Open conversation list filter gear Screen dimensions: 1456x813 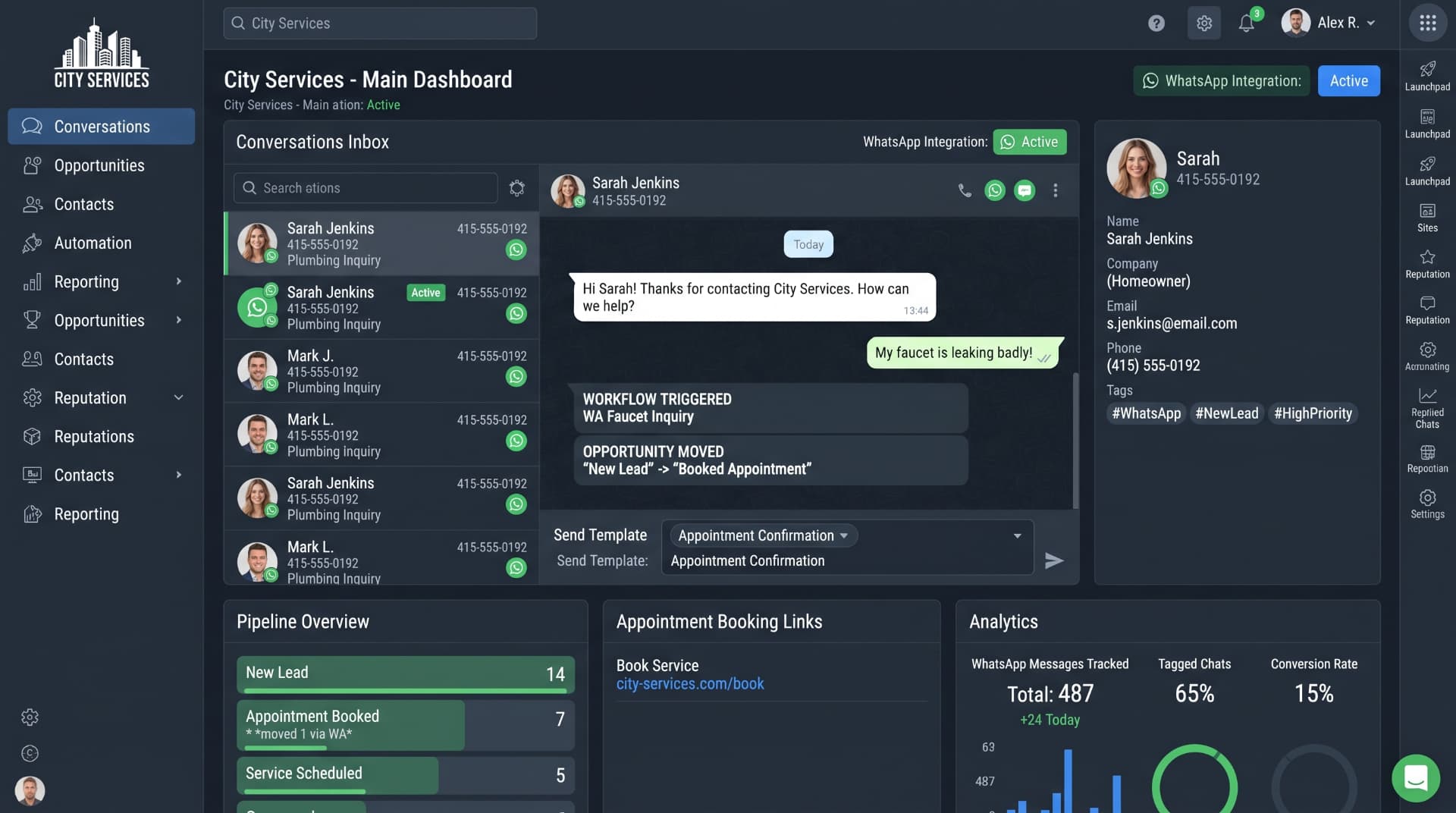[x=516, y=188]
